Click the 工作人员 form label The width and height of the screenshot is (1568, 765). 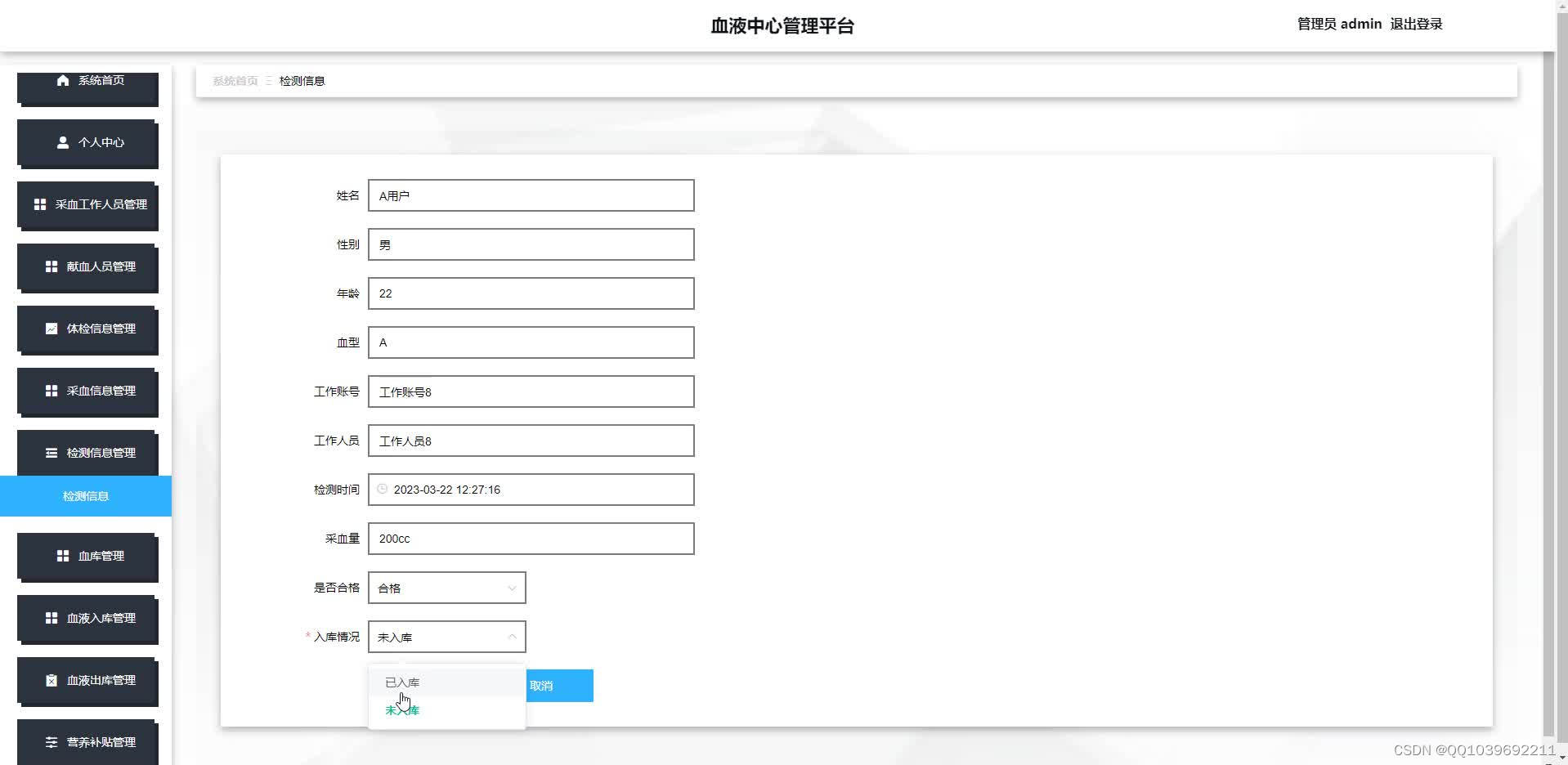click(337, 441)
